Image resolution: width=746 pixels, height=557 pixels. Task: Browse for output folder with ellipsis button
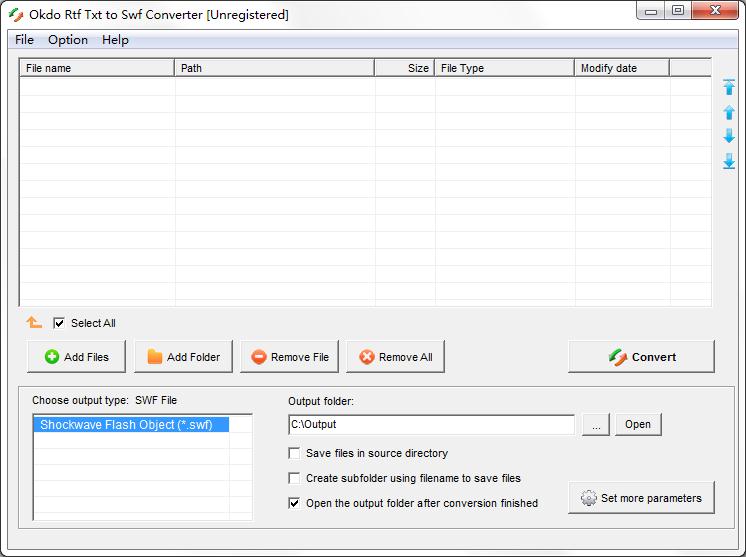[595, 425]
